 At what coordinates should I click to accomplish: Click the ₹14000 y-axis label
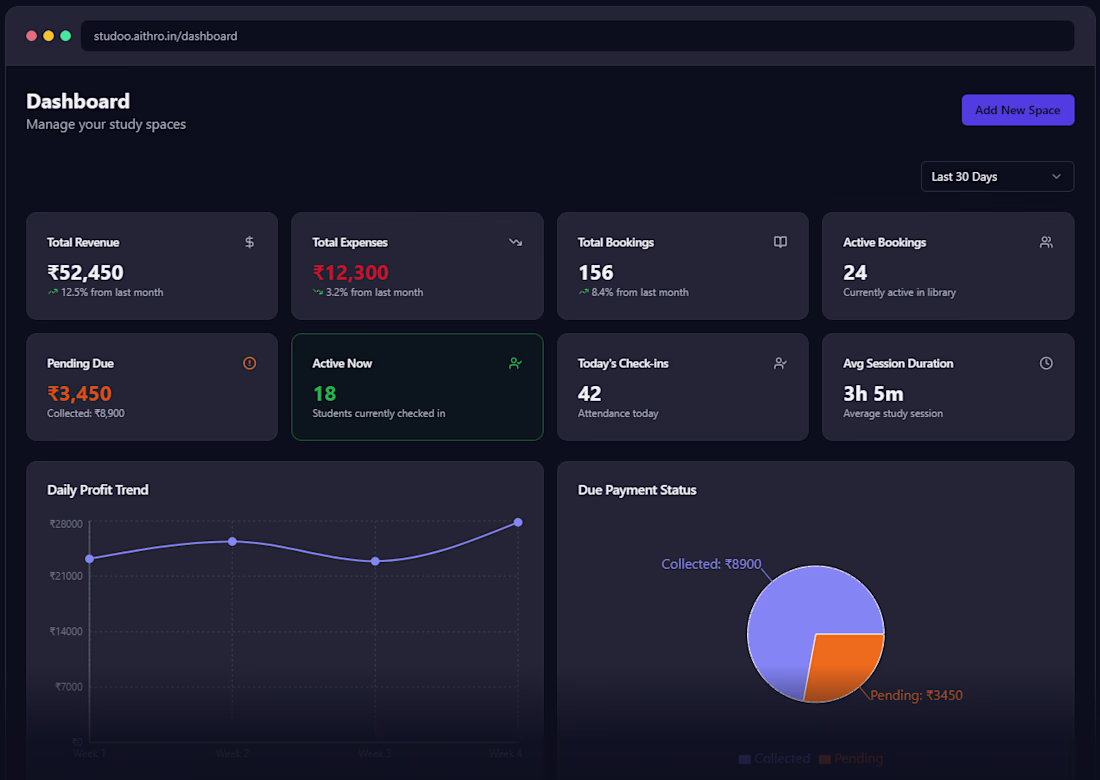coord(66,631)
